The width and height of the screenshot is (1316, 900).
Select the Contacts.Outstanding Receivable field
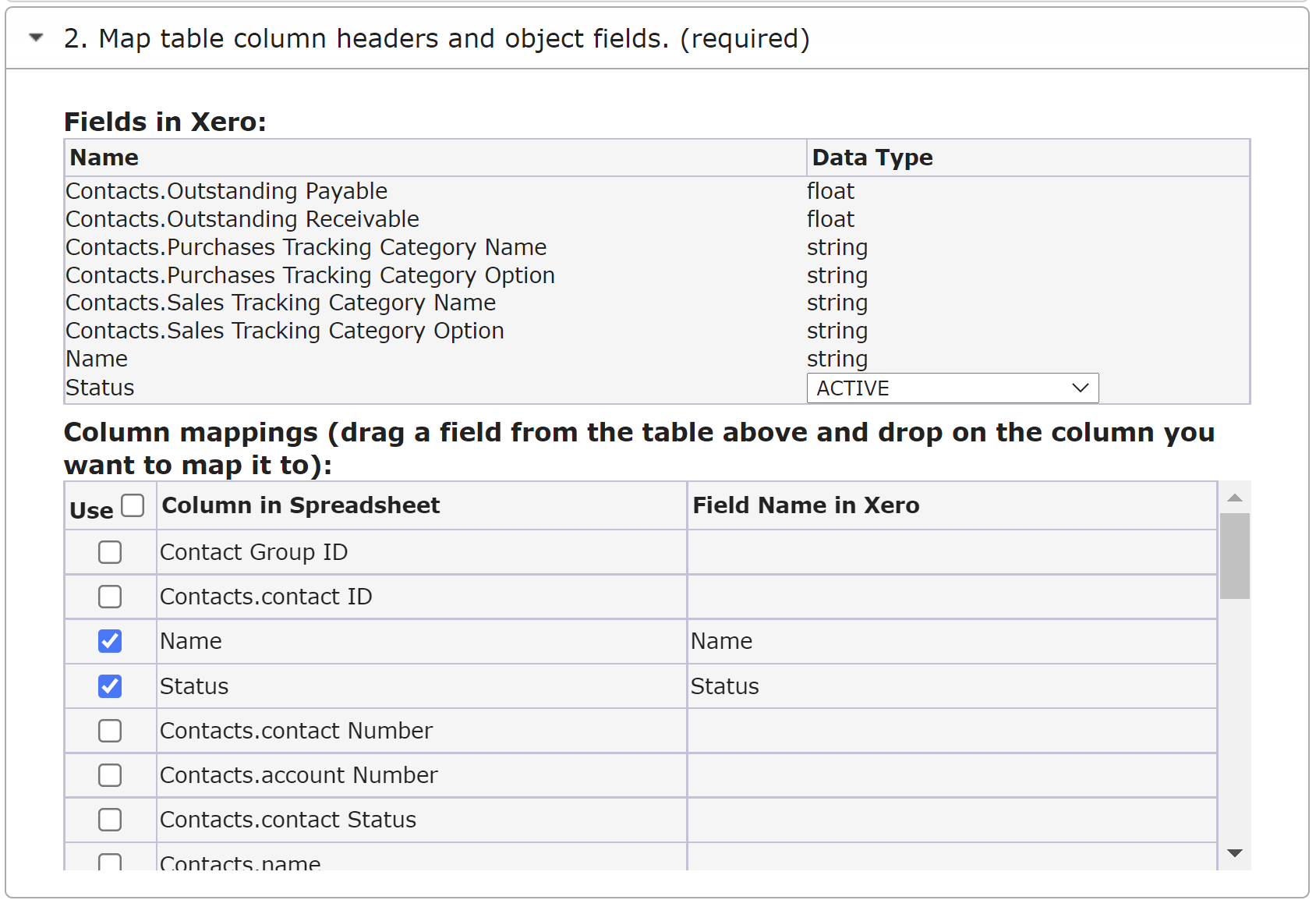242,219
